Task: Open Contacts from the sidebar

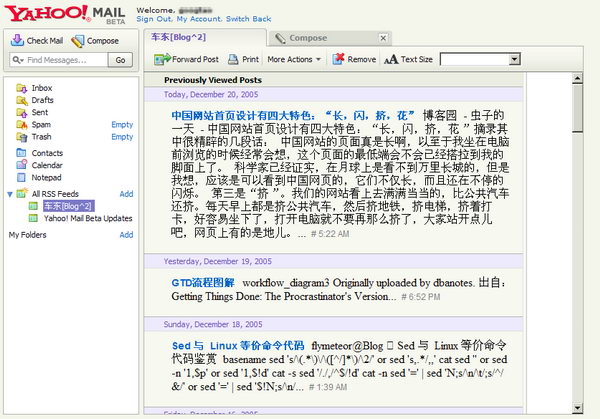Action: 46,153
